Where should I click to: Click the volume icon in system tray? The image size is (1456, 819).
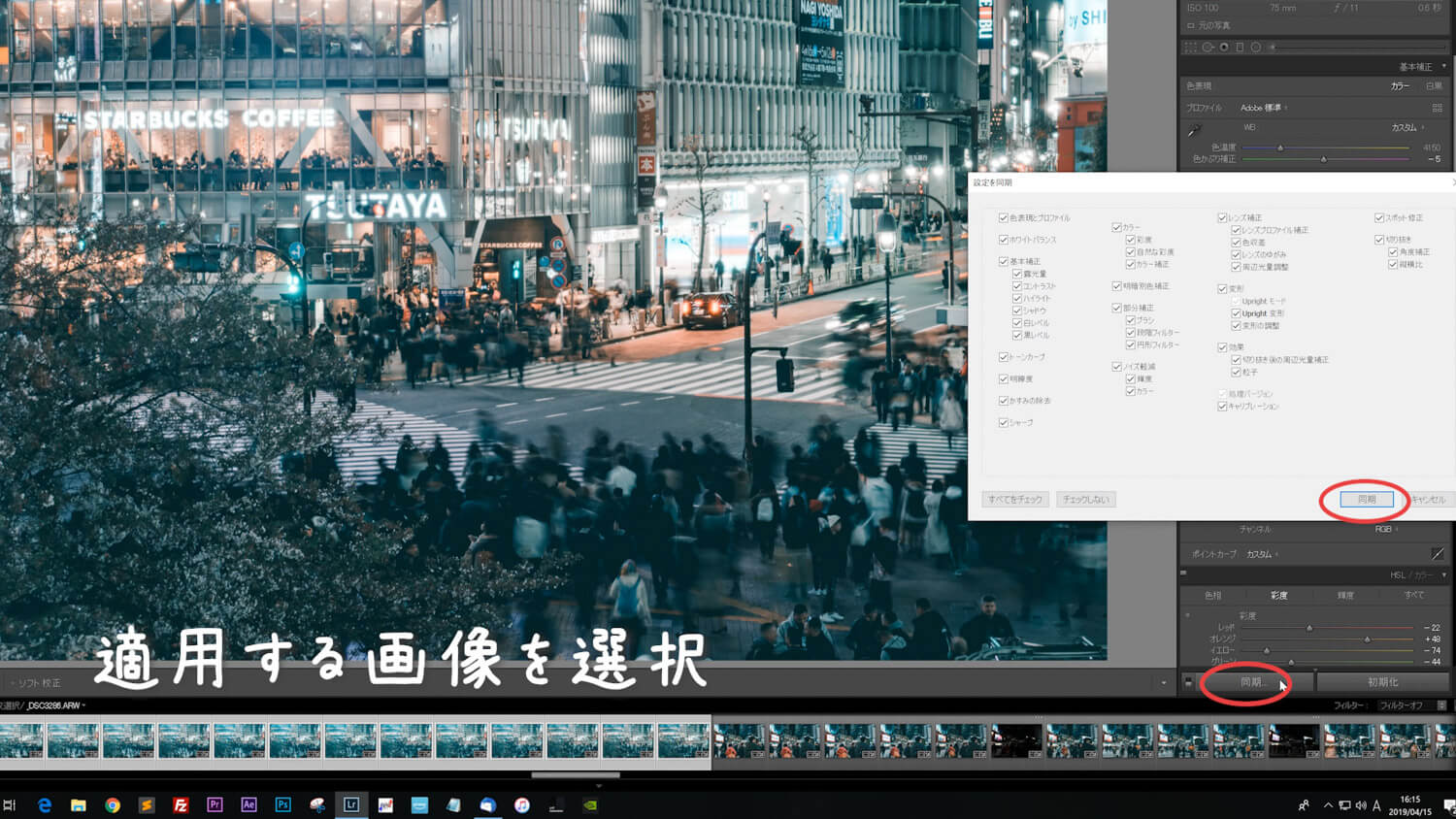point(1360,805)
